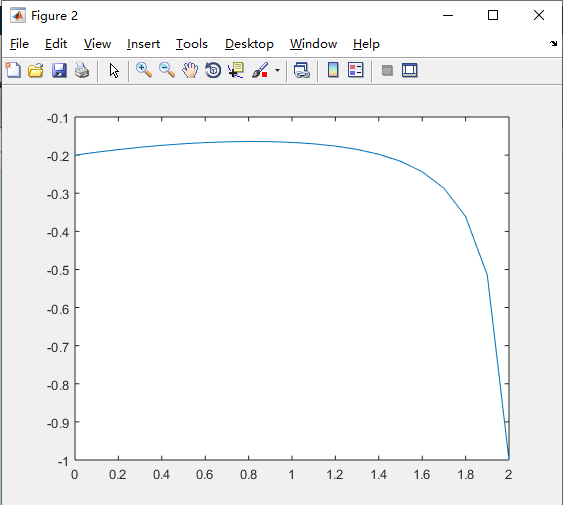Select the Pan hand tool
Viewport: 563px width, 505px height.
[x=190, y=70]
